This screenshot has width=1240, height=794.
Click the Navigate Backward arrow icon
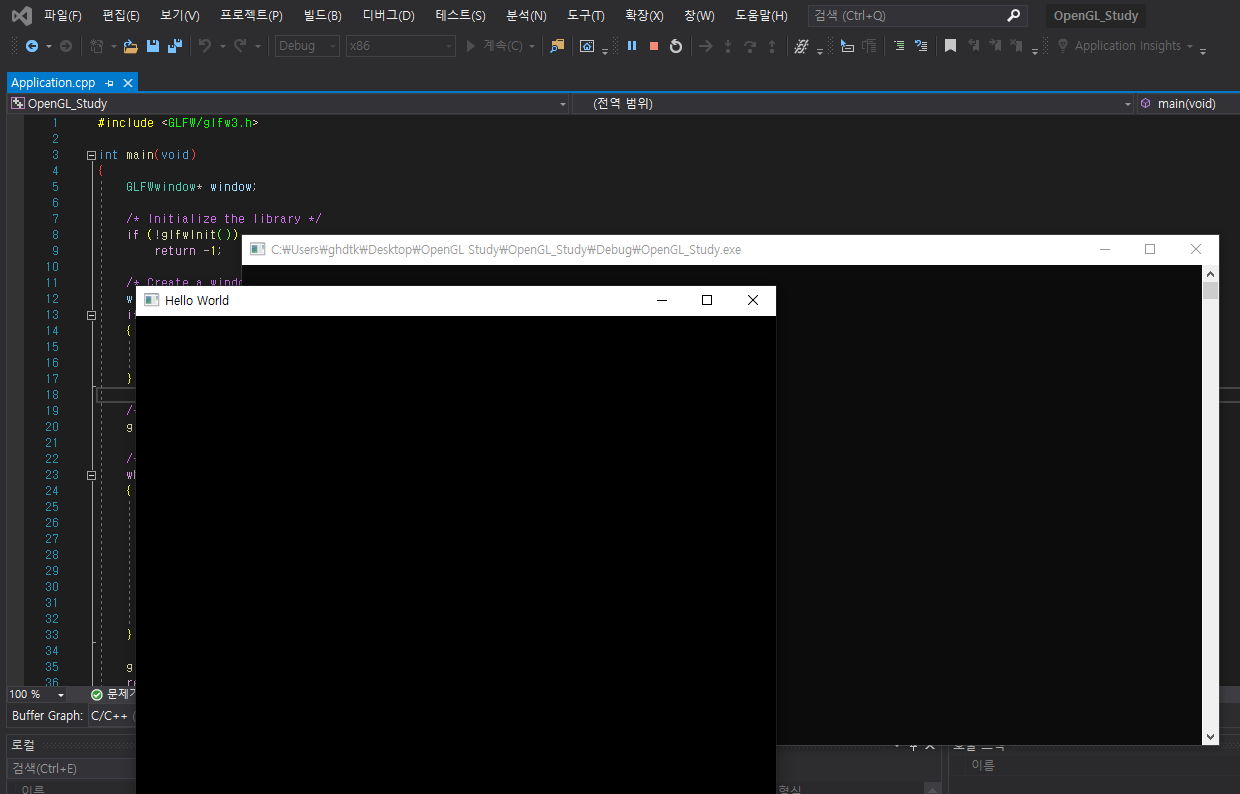click(x=32, y=46)
